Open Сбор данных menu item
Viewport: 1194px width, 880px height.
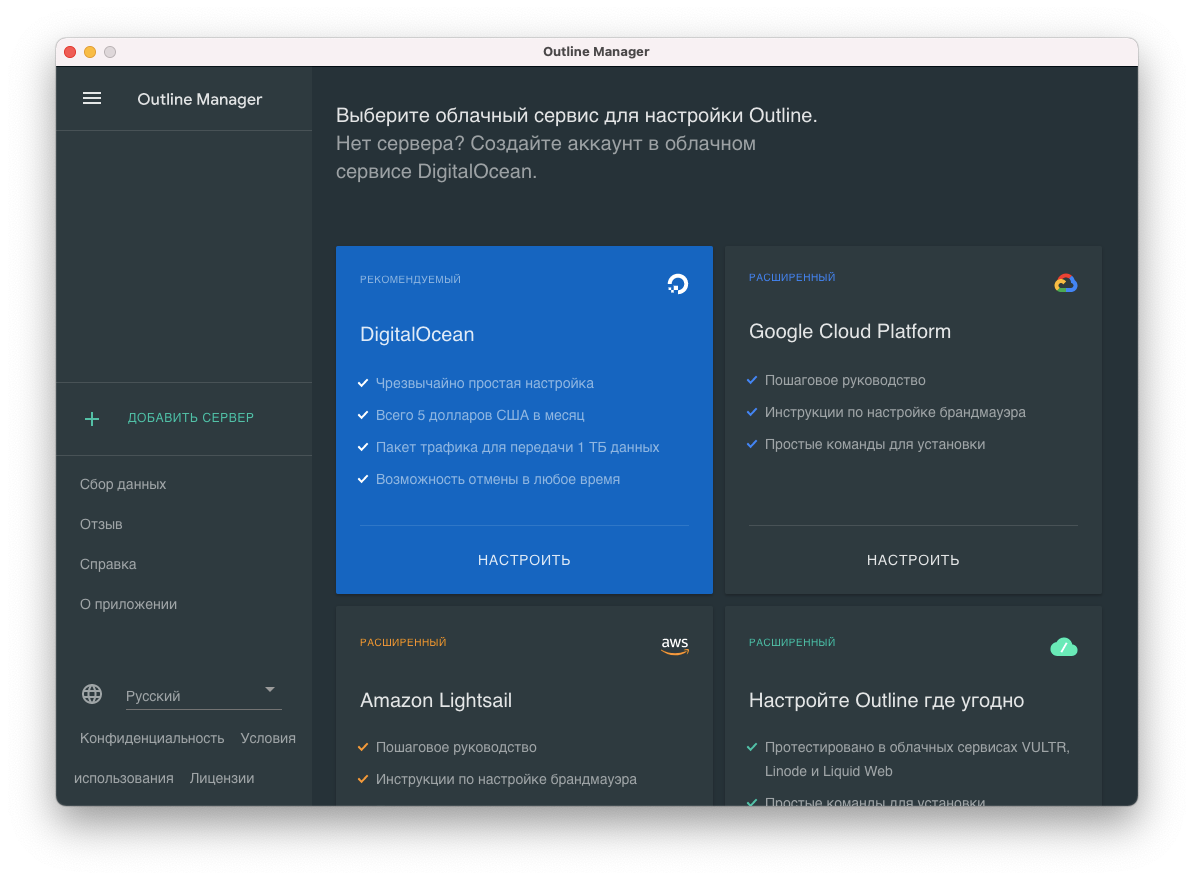(123, 484)
